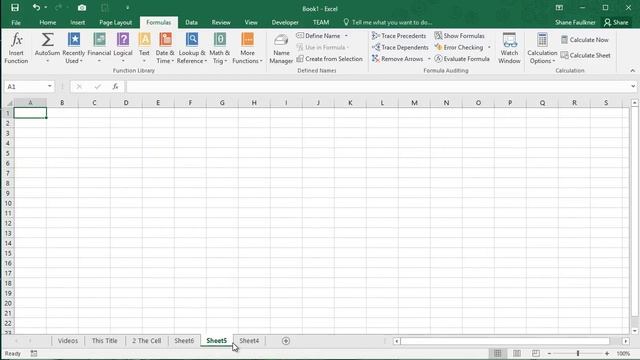This screenshot has height=360, width=640.
Task: Click Trace Precedents
Action: [x=399, y=36]
